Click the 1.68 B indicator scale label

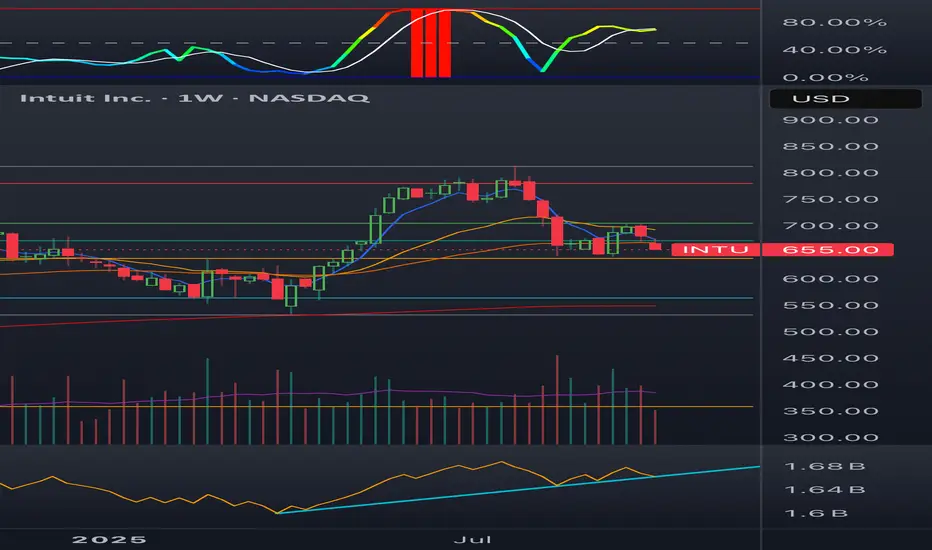point(825,466)
